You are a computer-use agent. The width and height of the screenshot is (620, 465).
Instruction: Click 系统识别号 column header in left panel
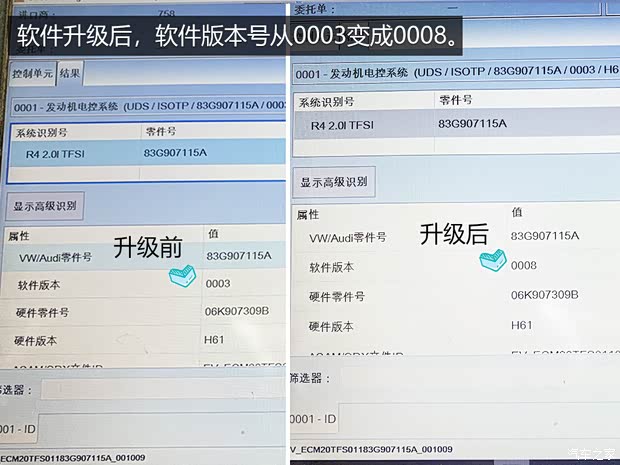[x=42, y=132]
